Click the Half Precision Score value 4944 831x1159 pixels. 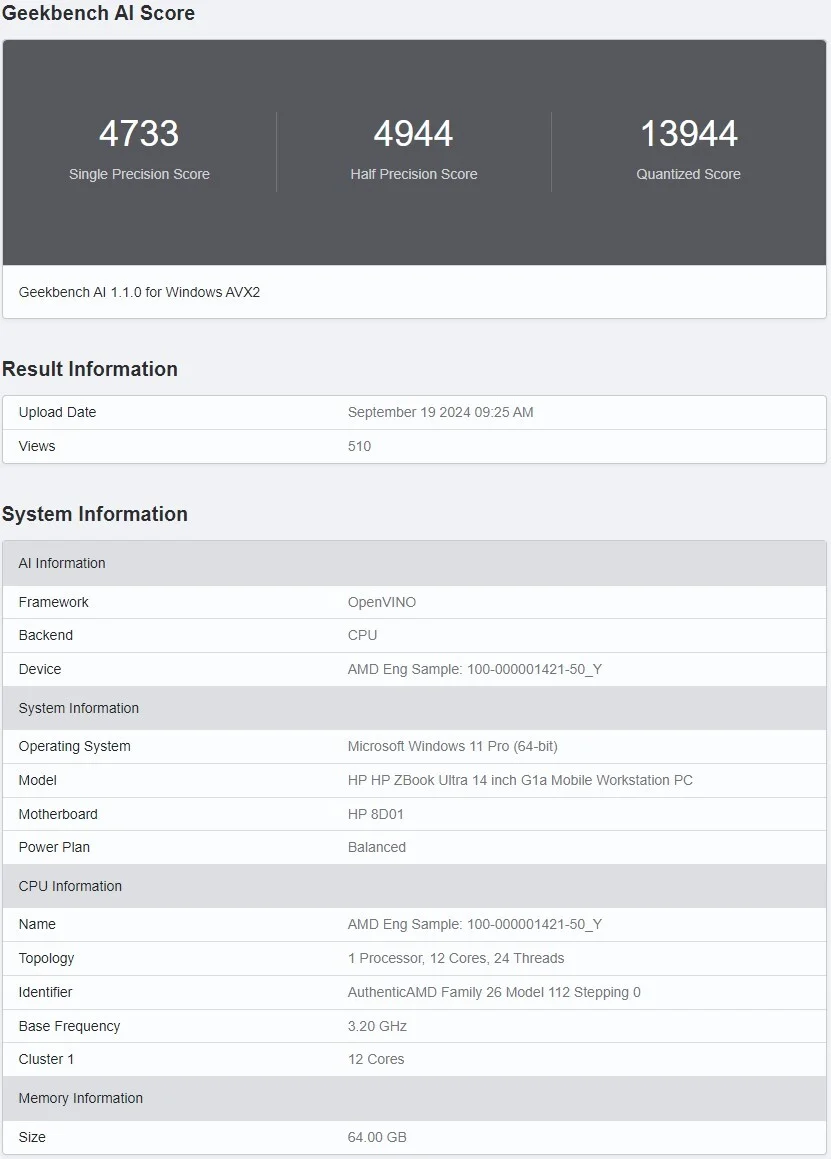(414, 133)
